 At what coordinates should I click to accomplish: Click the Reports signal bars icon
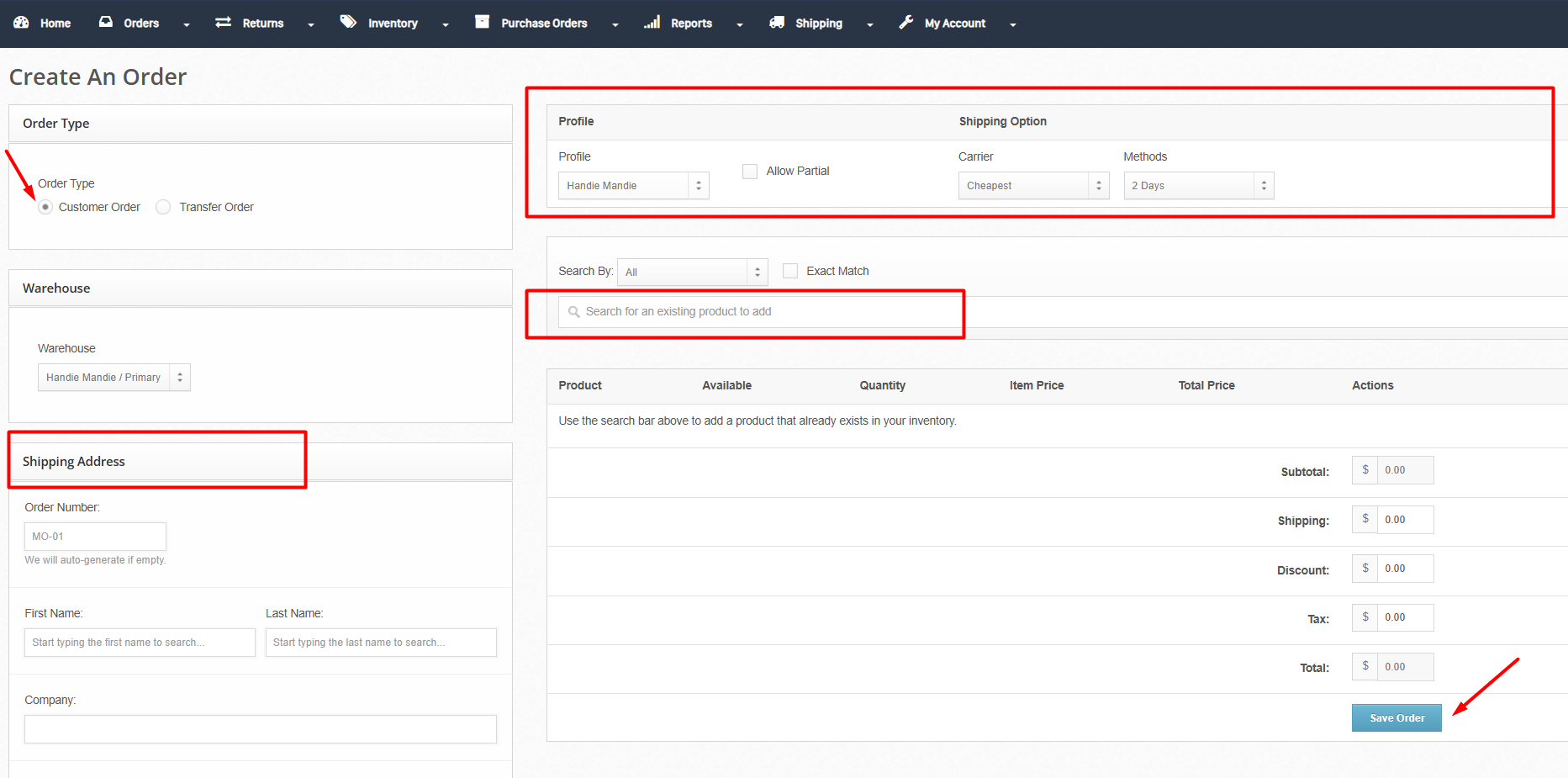pos(652,23)
